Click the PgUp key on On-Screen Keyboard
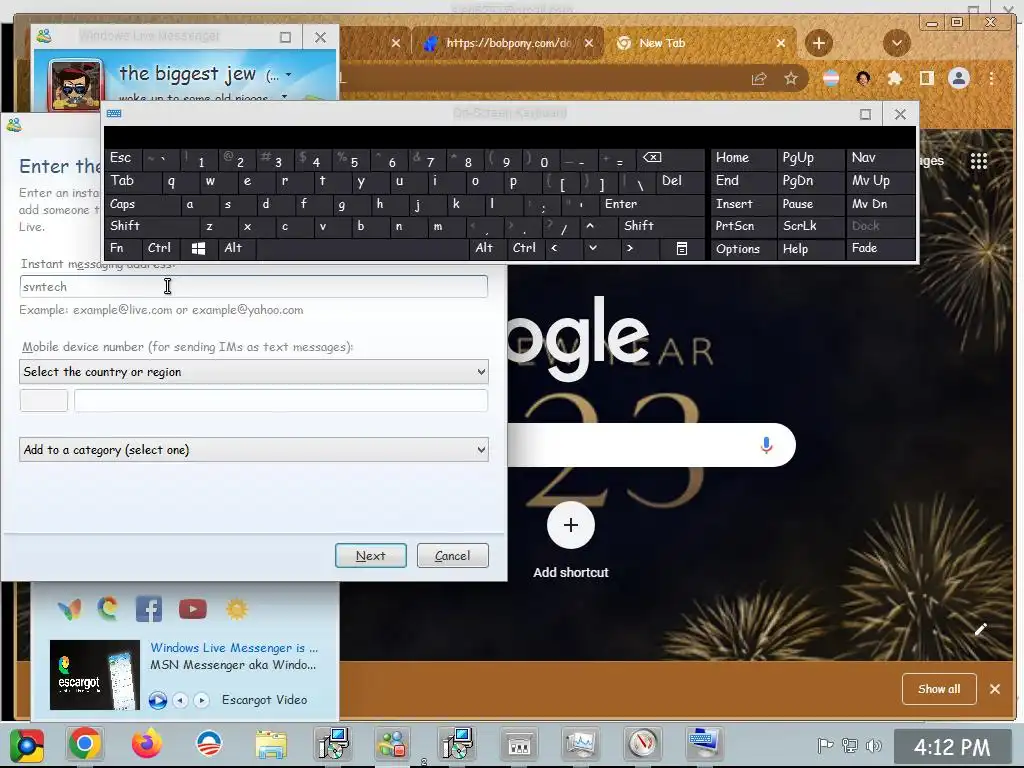 click(811, 158)
